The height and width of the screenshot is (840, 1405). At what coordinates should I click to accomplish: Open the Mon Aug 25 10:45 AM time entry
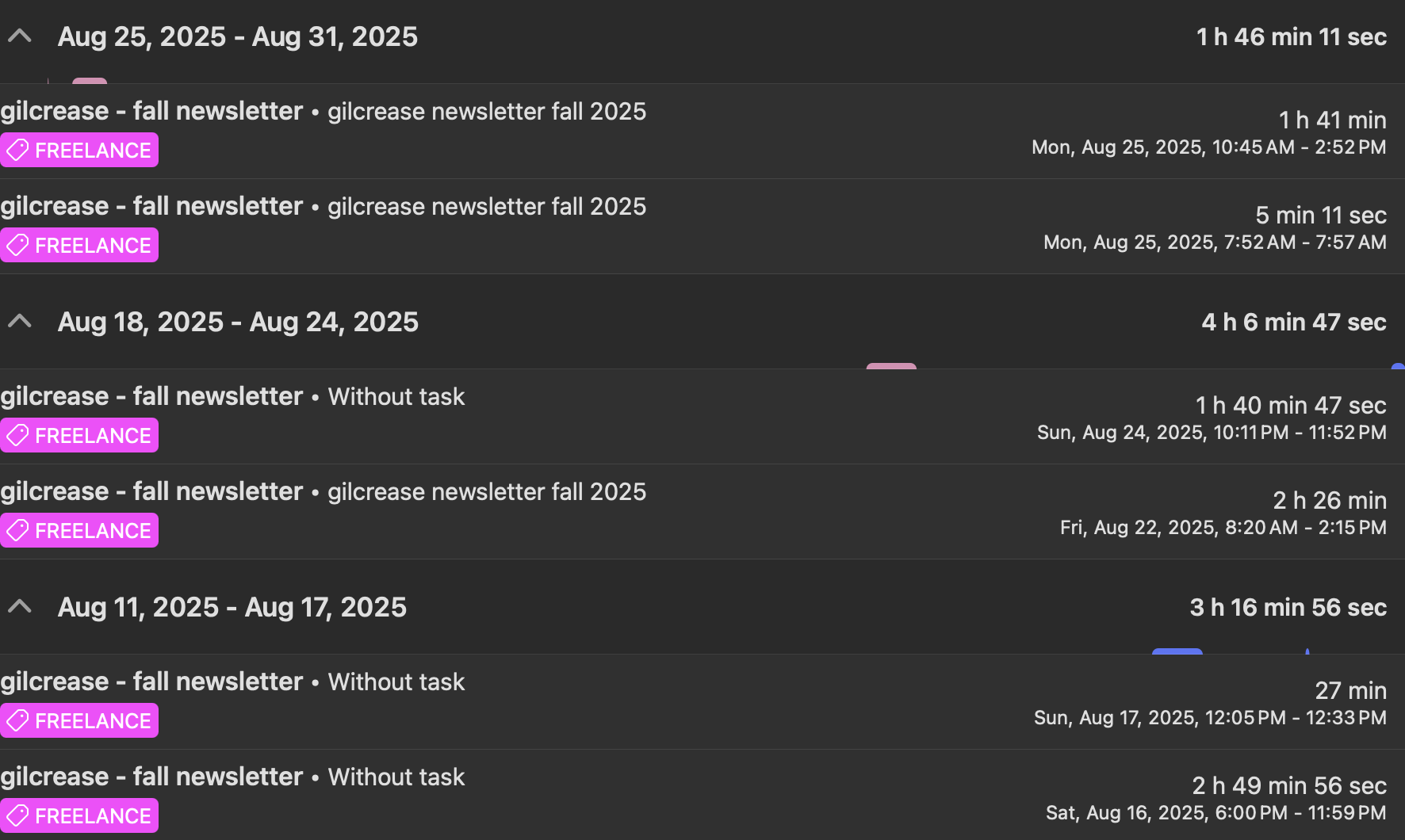coord(702,132)
